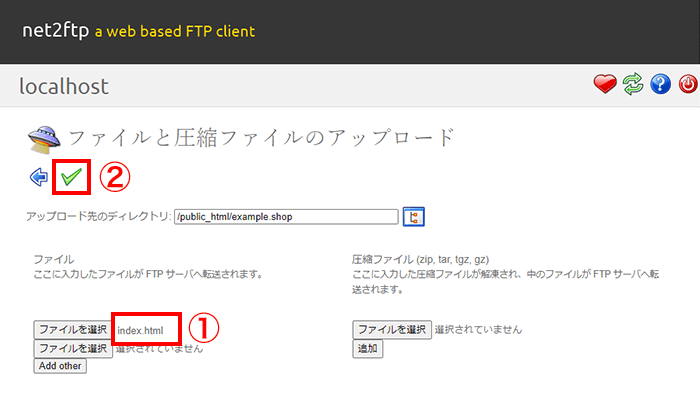Go back with the blue left arrow
The image size is (700, 400).
point(39,178)
